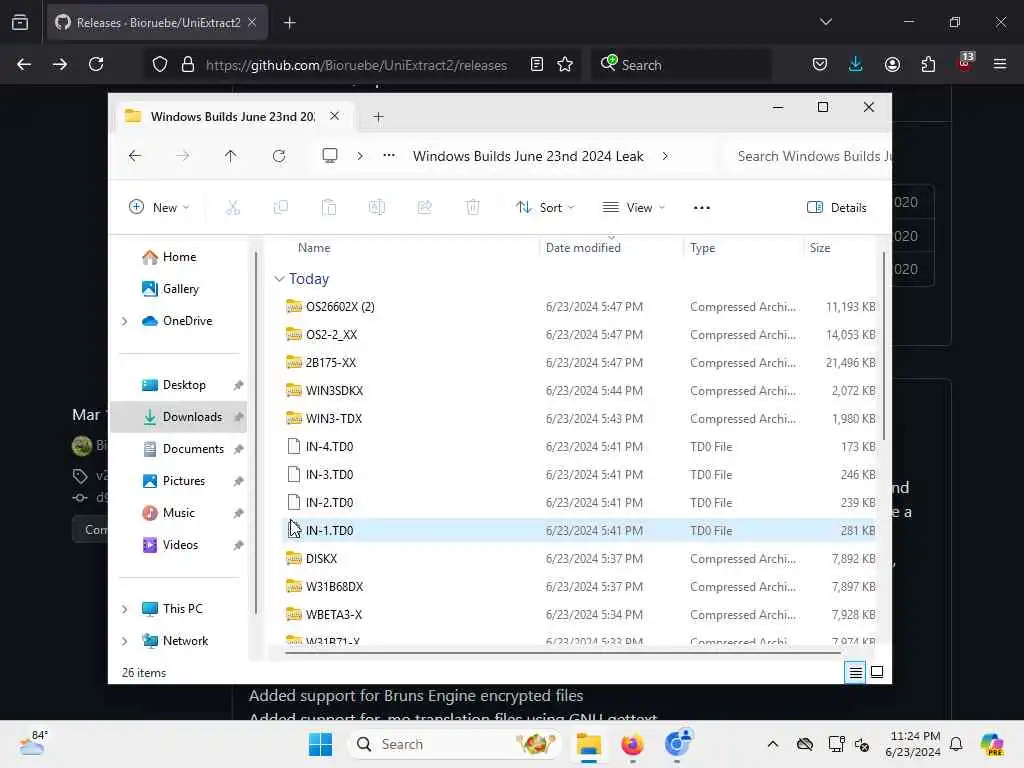The height and width of the screenshot is (768, 1024).
Task: Open weather widget on taskbar
Action: (x=33, y=743)
